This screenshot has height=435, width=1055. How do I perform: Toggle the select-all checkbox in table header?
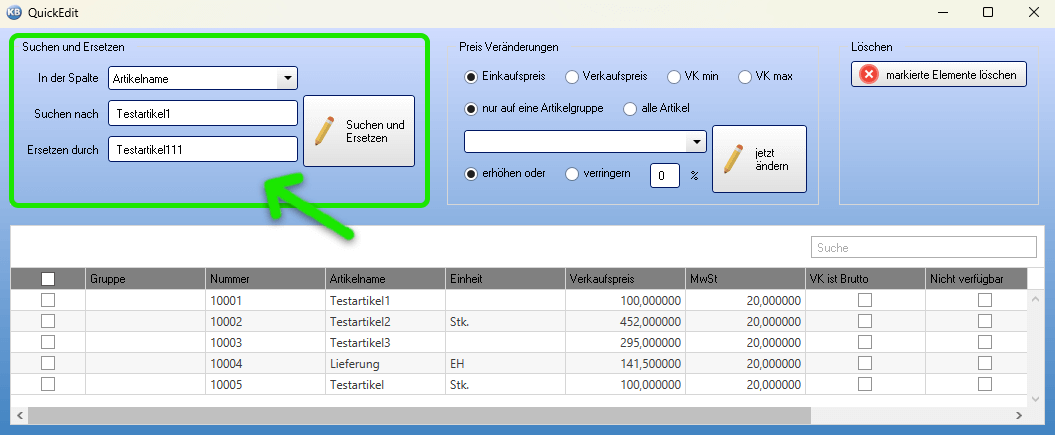[47, 279]
